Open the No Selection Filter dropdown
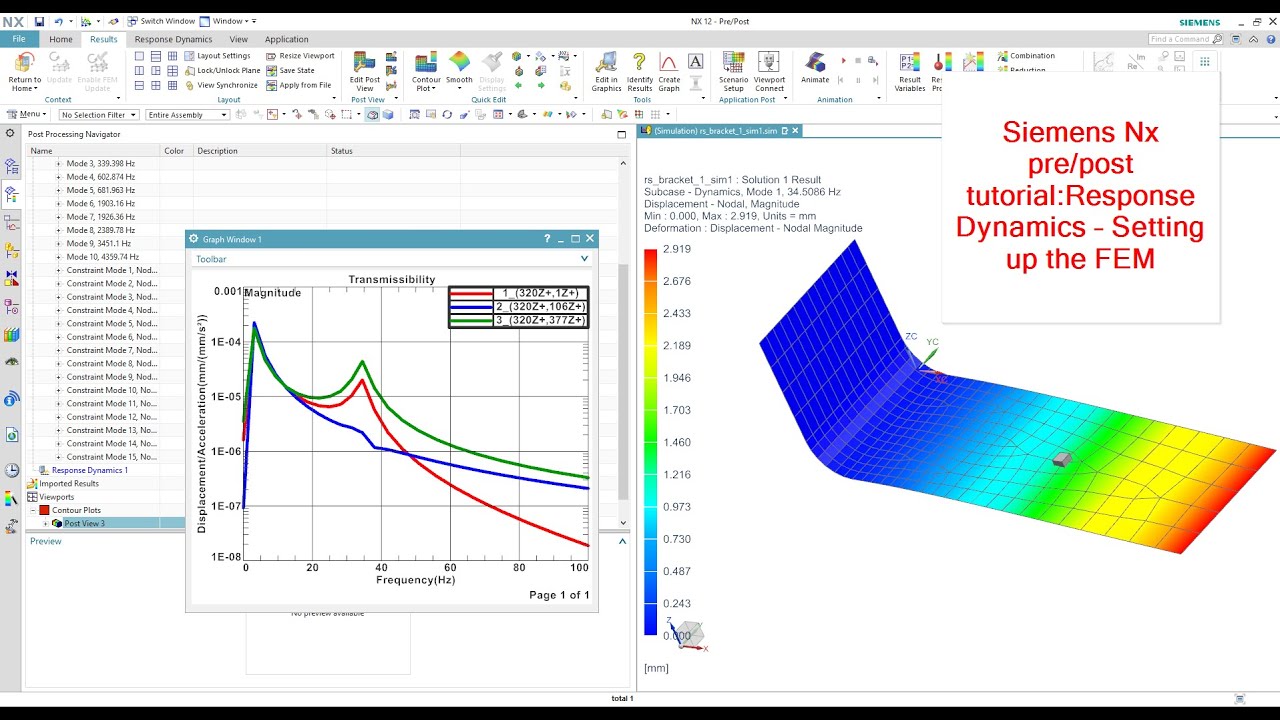 pyautogui.click(x=100, y=115)
